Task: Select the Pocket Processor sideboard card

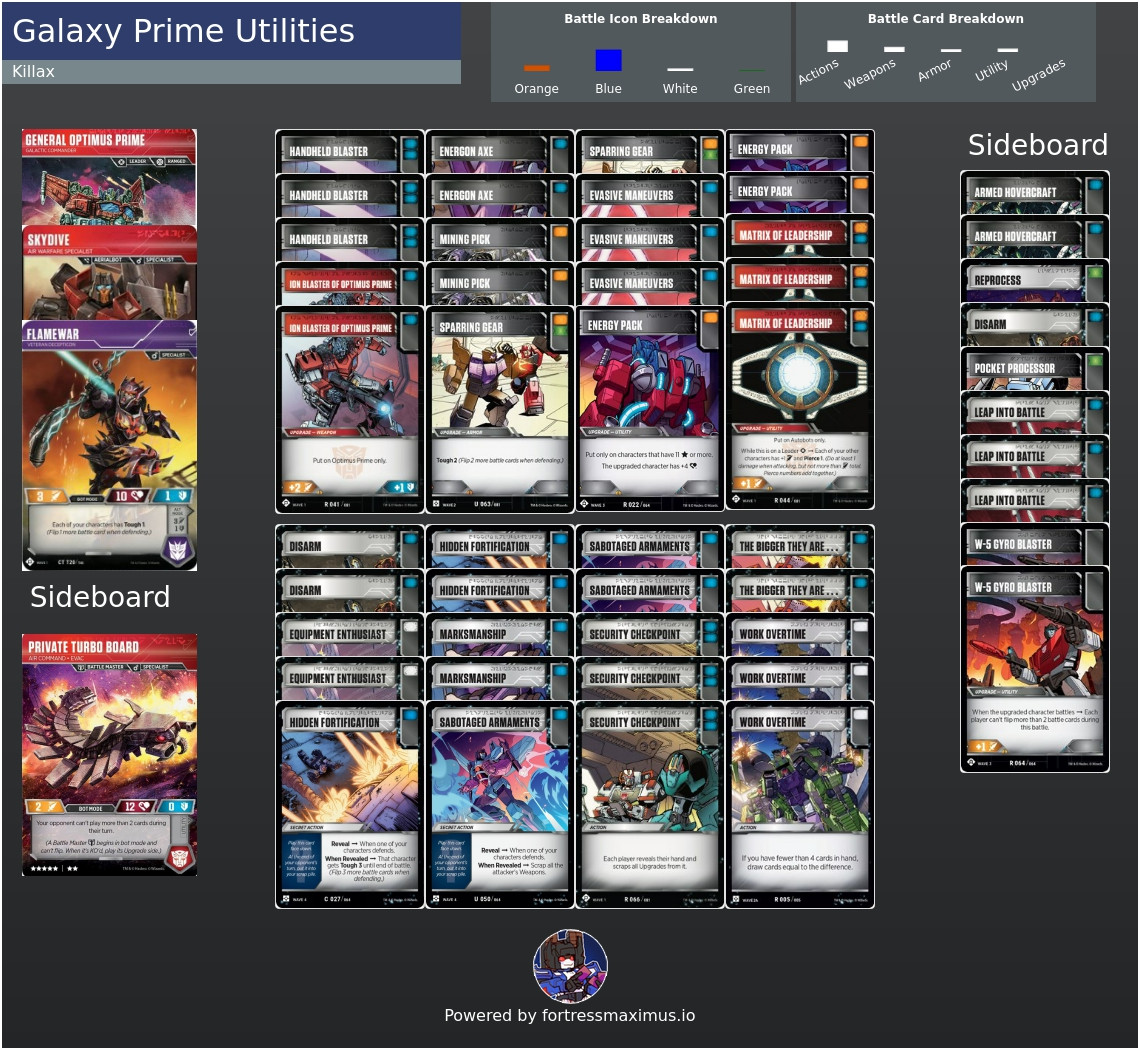Action: click(x=1035, y=369)
